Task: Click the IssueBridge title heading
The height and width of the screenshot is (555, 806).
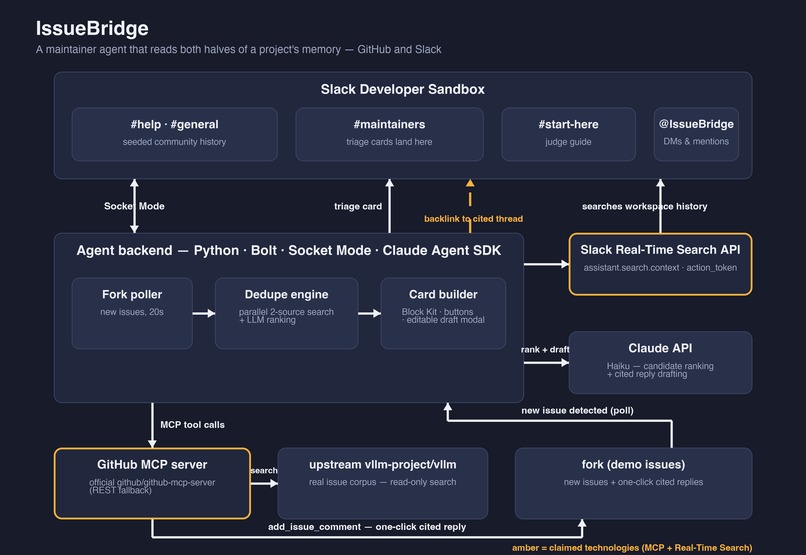Action: pos(92,28)
